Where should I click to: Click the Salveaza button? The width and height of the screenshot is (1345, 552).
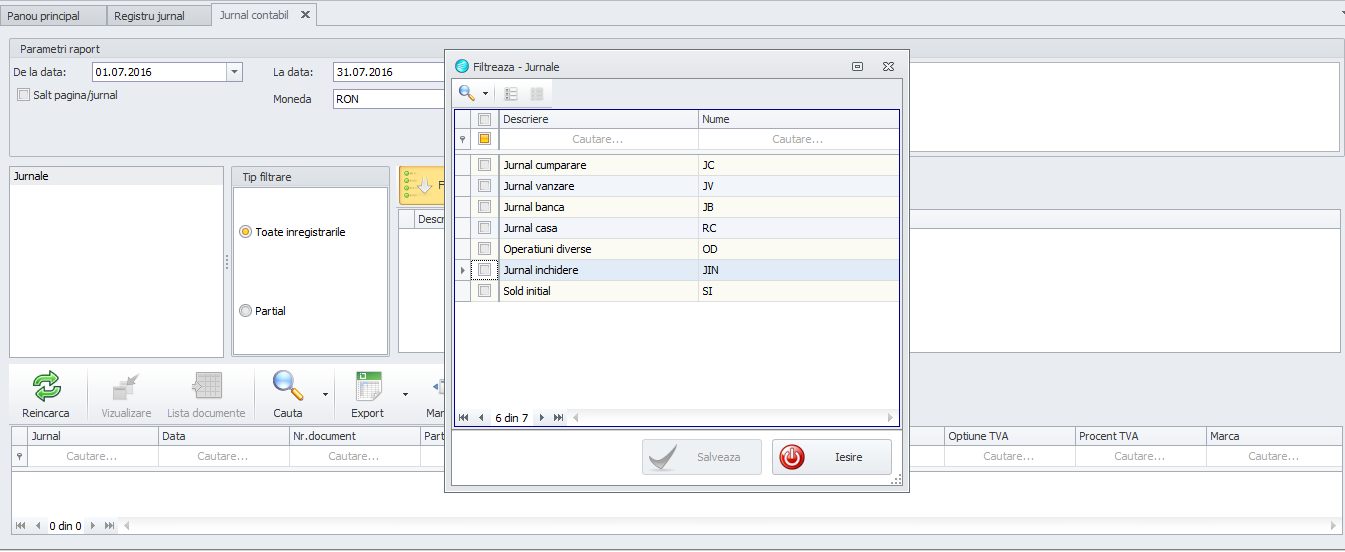701,457
